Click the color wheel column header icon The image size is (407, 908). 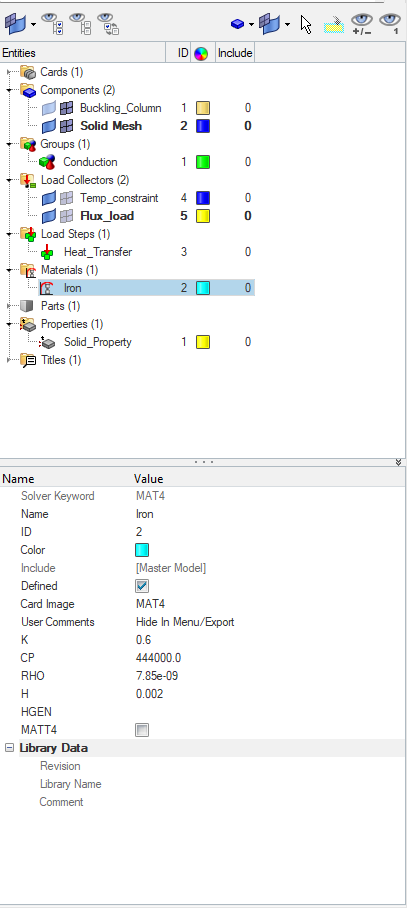click(x=201, y=53)
